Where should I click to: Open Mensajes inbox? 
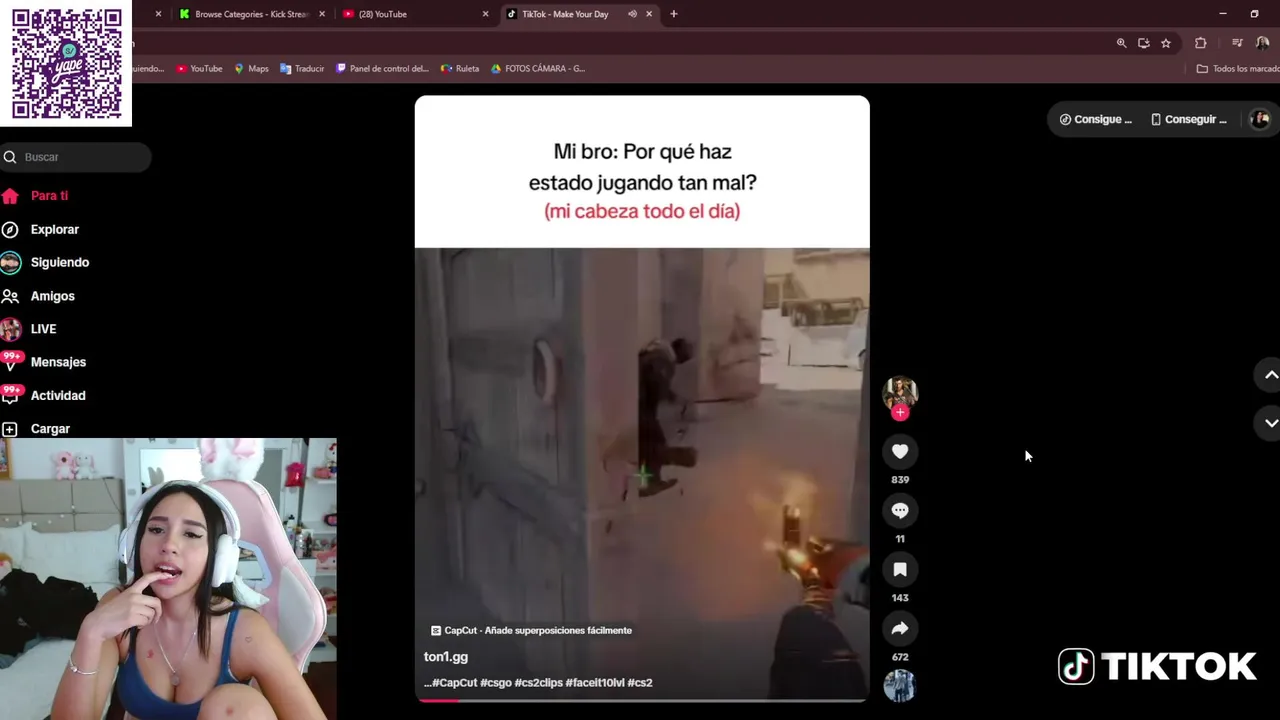(58, 362)
